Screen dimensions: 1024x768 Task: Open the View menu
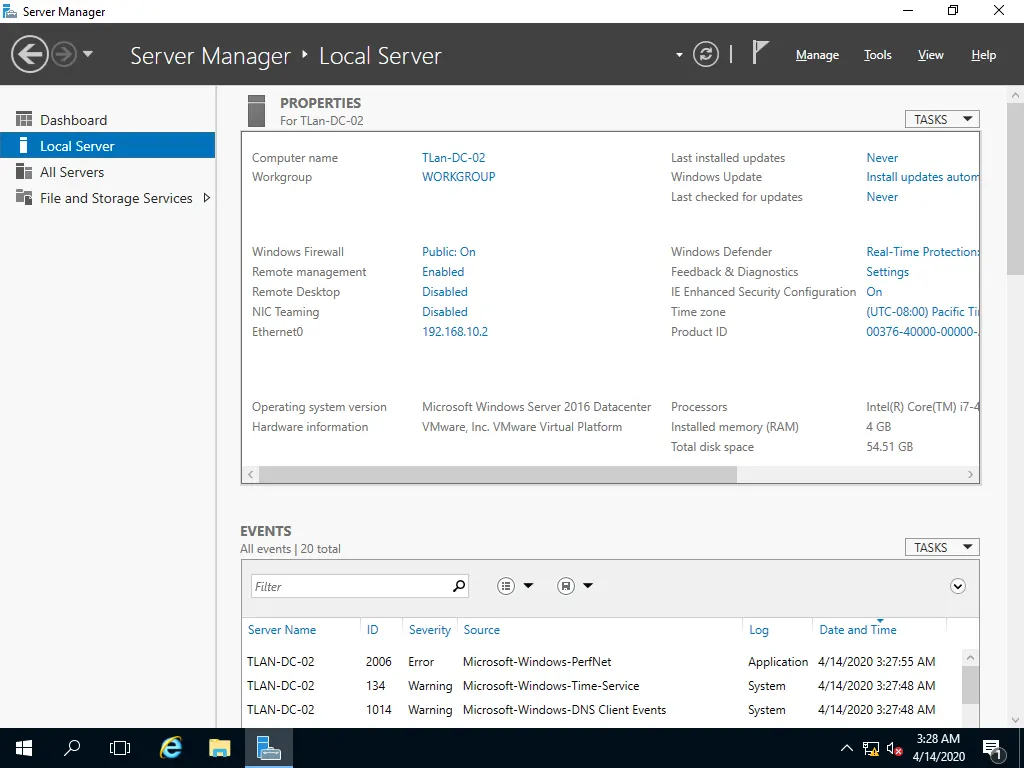(930, 55)
